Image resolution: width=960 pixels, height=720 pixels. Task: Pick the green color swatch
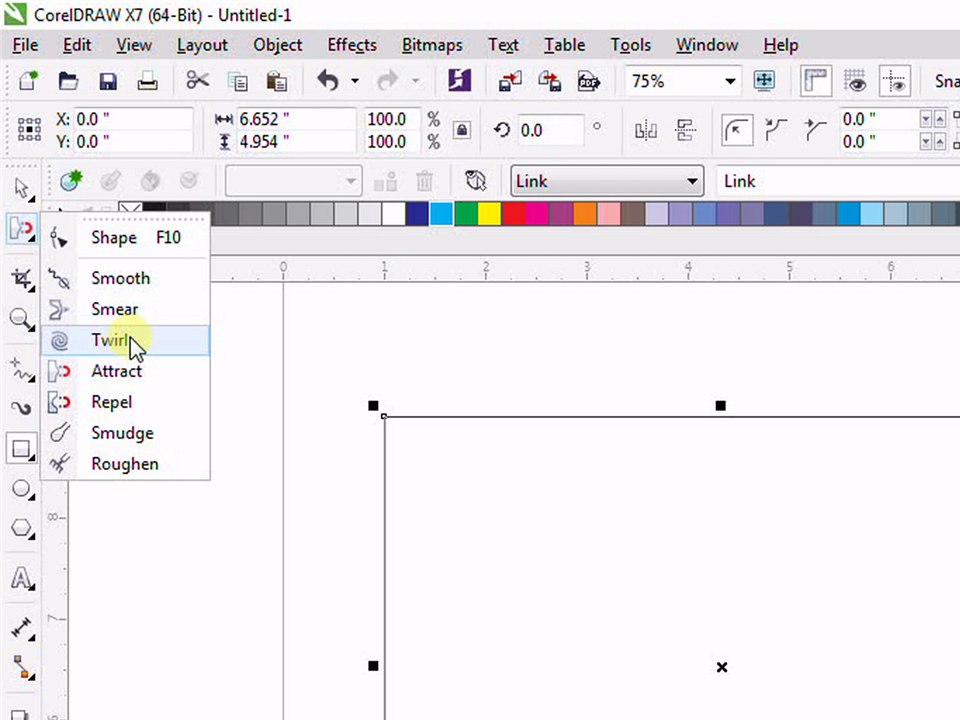point(466,214)
